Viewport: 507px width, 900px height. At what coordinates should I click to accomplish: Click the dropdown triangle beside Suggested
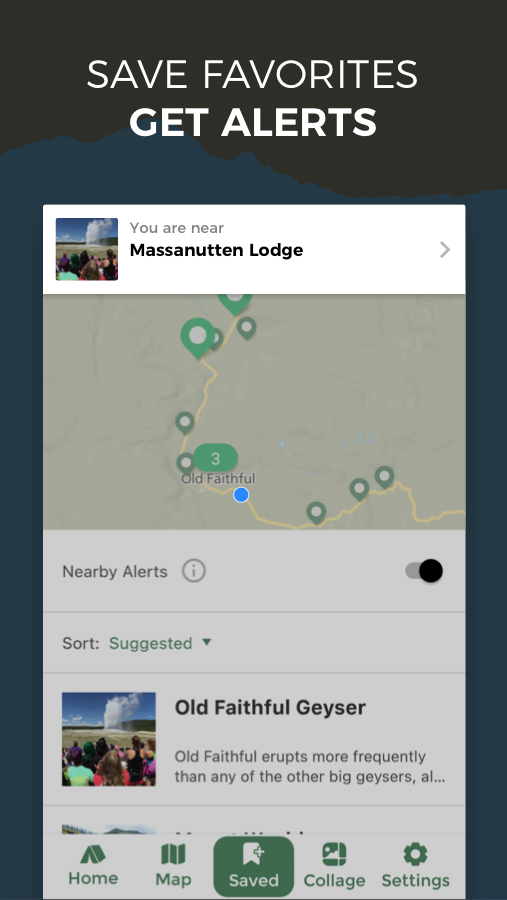[207, 642]
